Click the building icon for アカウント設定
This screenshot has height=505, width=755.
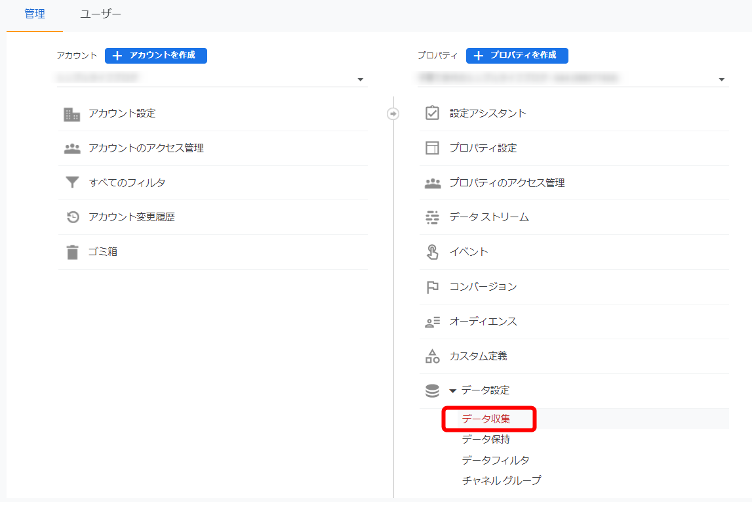click(x=72, y=115)
